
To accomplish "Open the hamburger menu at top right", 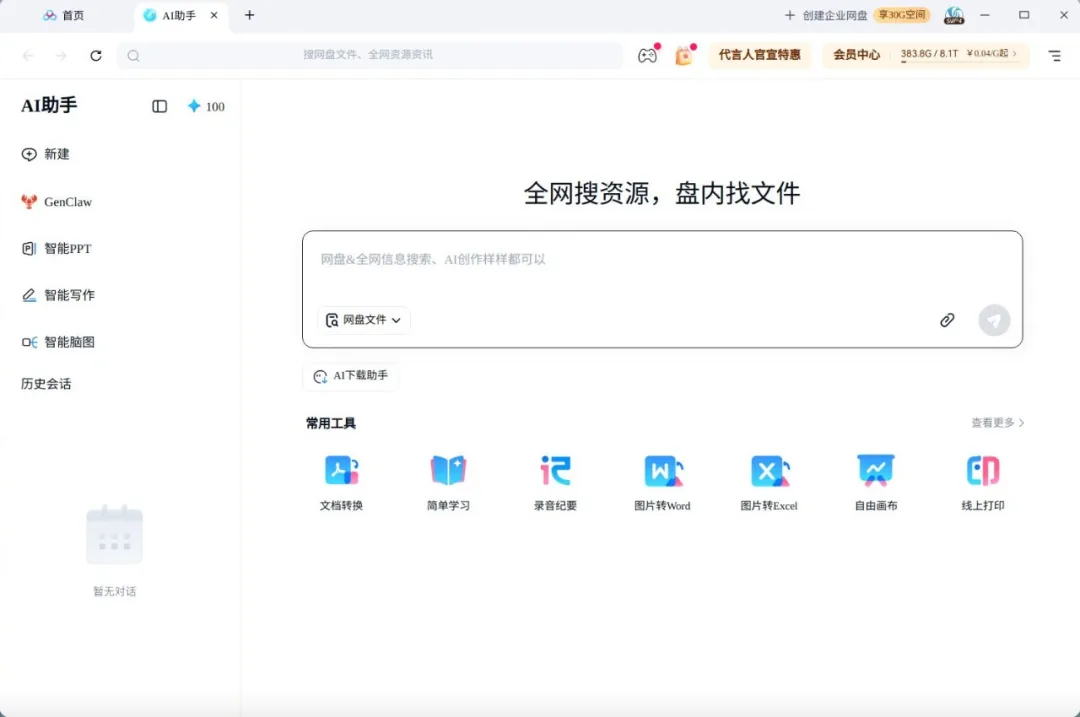I will tap(1055, 56).
